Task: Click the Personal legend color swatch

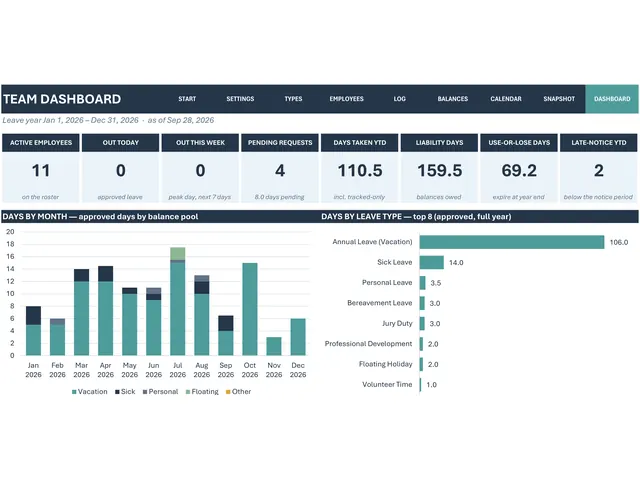Action: pyautogui.click(x=145, y=392)
